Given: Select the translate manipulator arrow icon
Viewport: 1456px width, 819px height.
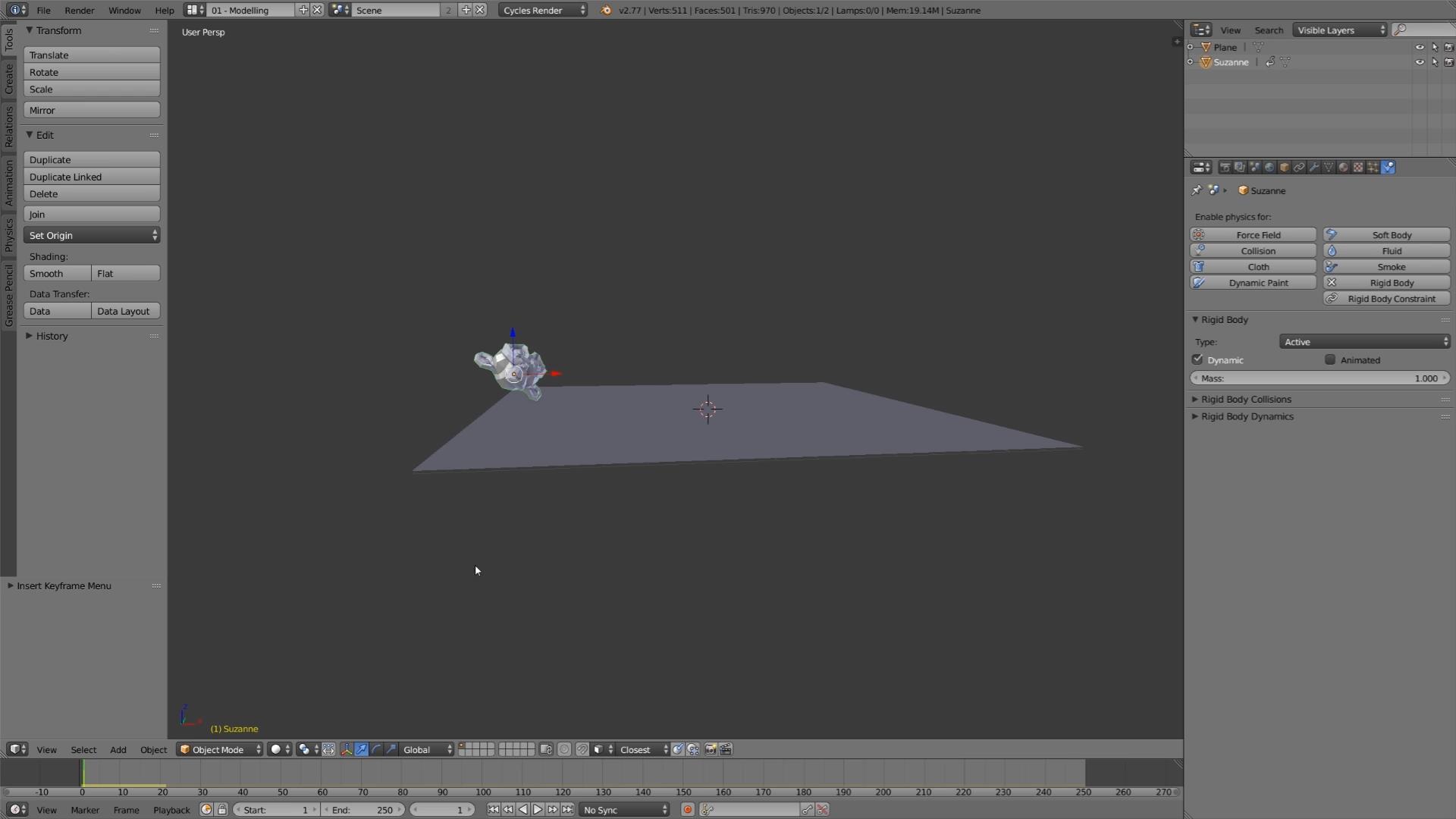Looking at the screenshot, I should click(x=362, y=750).
